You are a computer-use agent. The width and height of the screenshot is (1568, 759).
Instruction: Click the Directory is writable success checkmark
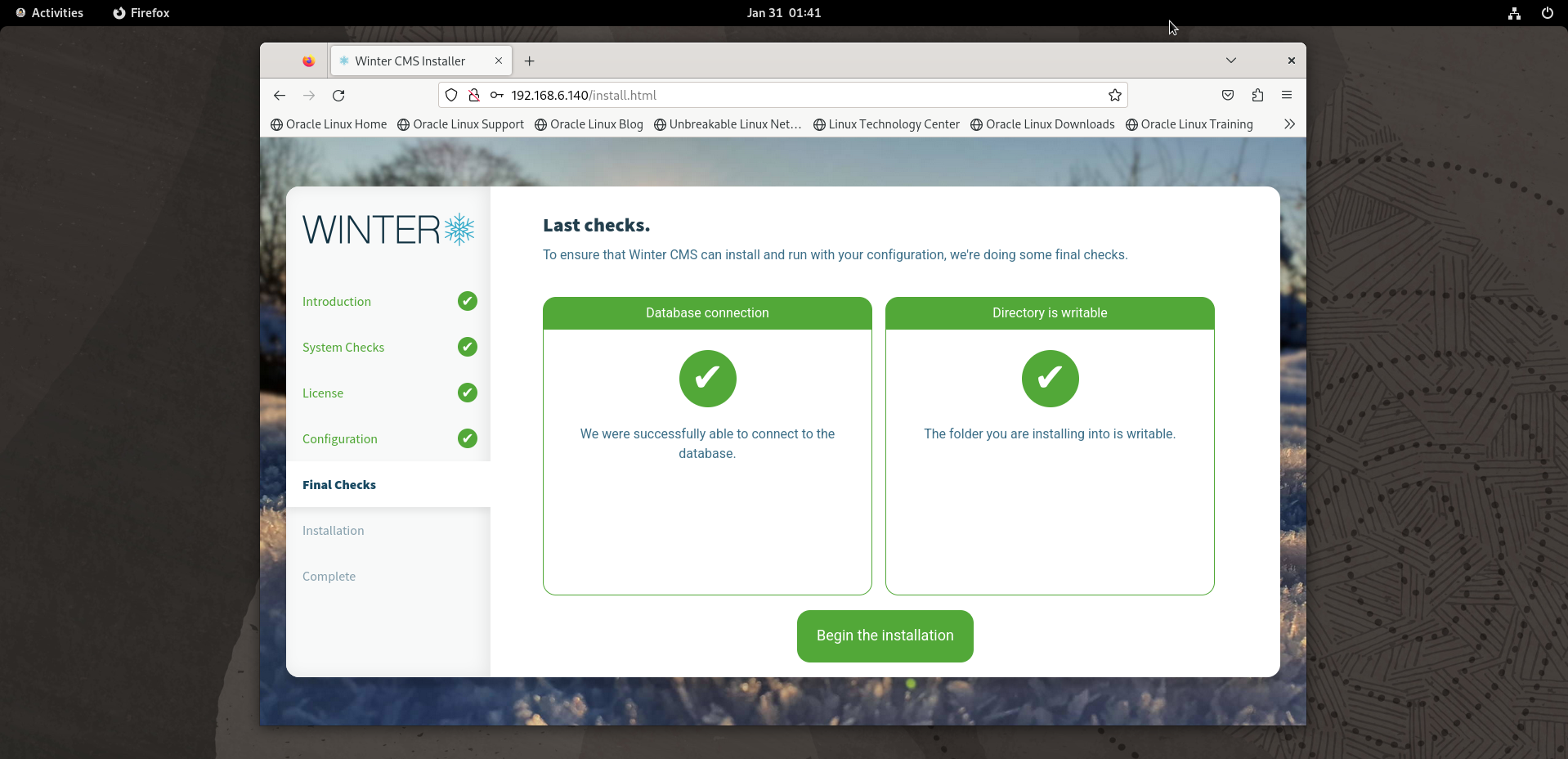pyautogui.click(x=1051, y=379)
